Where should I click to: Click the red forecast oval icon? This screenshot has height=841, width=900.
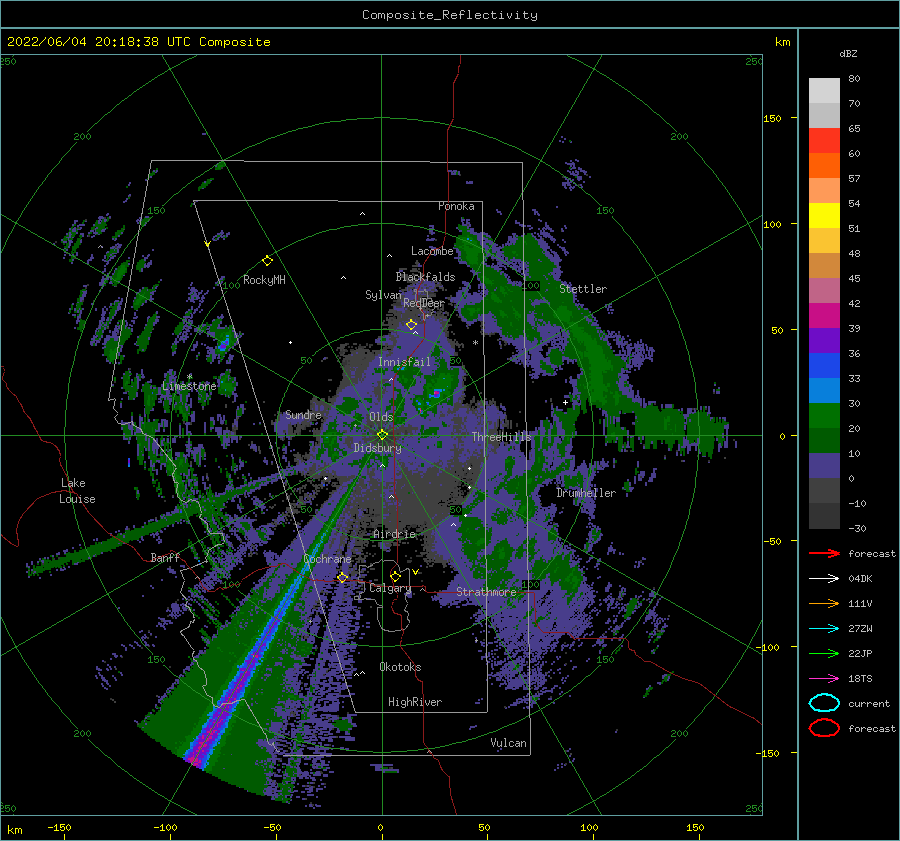[824, 728]
